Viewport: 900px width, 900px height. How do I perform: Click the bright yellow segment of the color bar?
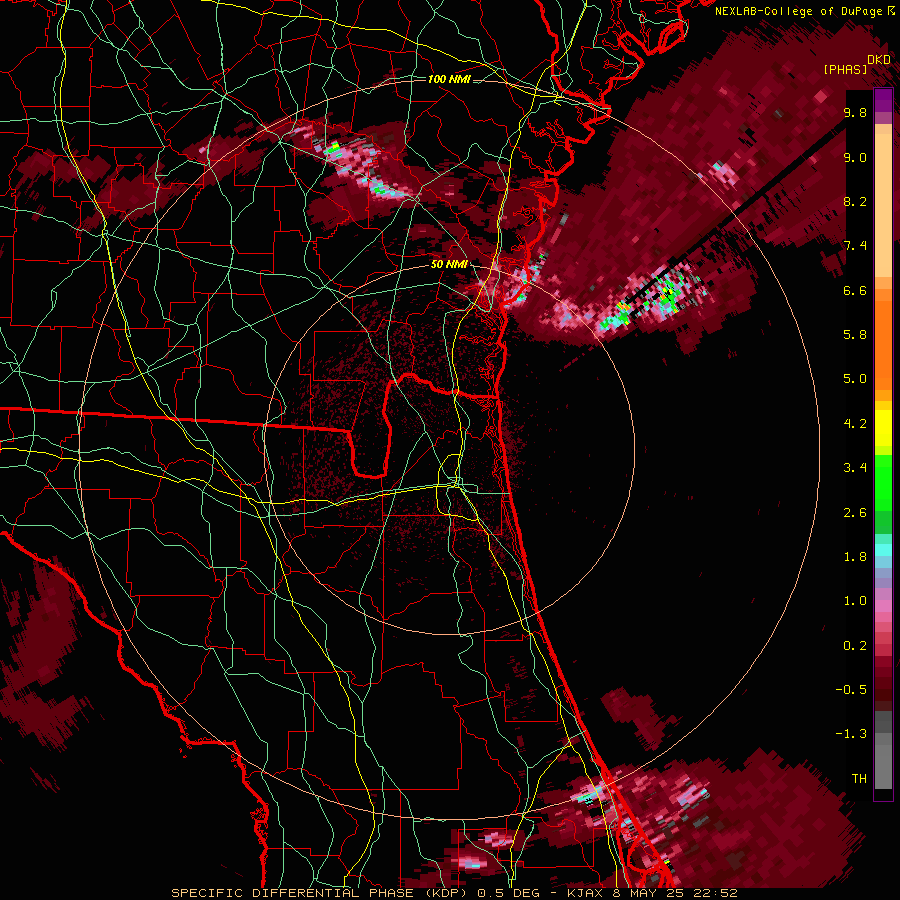pyautogui.click(x=883, y=428)
